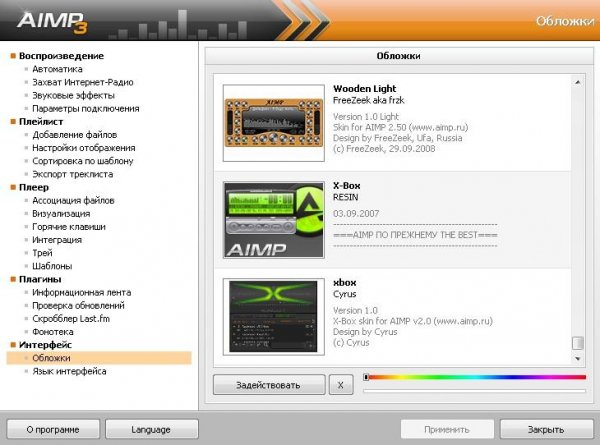
Task: Open Звуковые эффекты settings
Action: 73,95
